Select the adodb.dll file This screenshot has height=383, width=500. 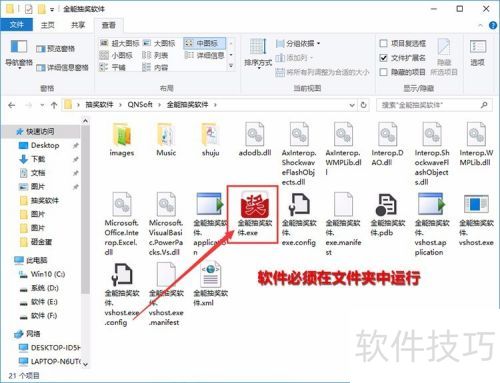coord(255,139)
